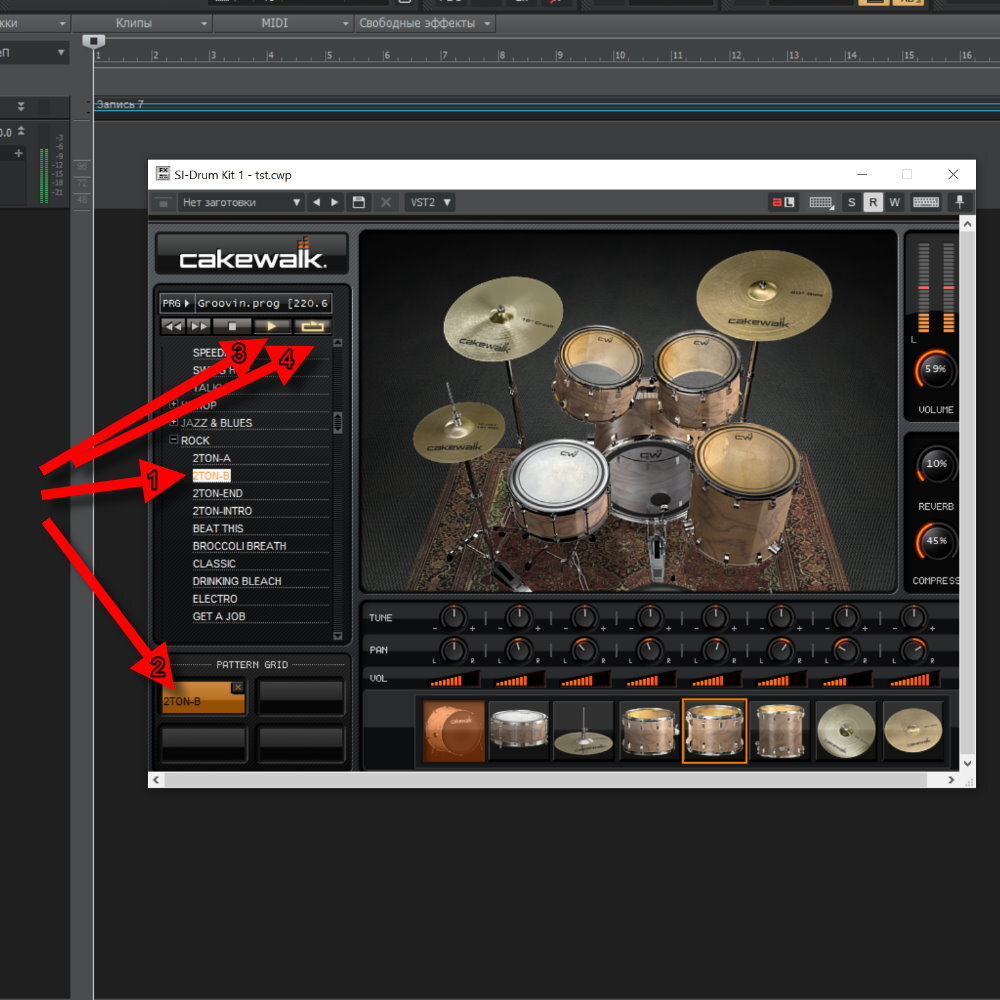
Task: Click the timeline ruler at measure 8
Action: coord(502,55)
